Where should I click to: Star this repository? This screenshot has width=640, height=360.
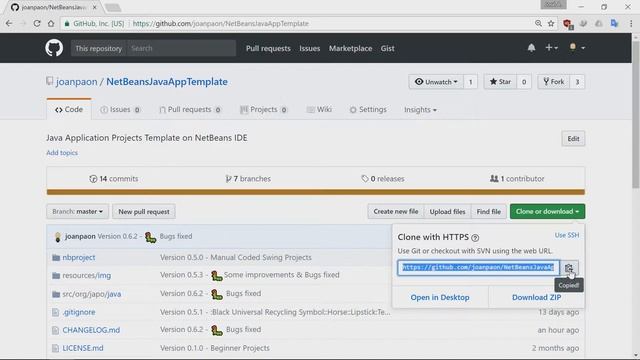[x=500, y=82]
